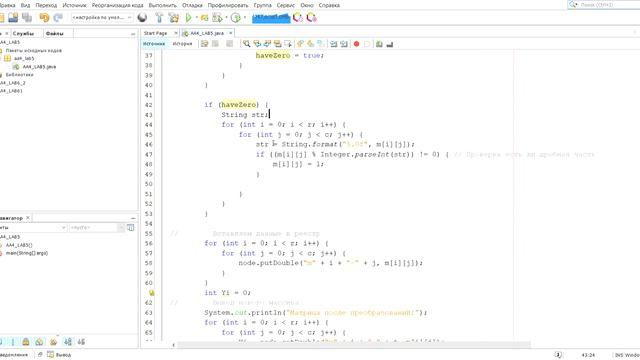Toggle the Rectangular Selection icon
Image resolution: width=640 pixels, height=360 pixels.
coord(288,44)
